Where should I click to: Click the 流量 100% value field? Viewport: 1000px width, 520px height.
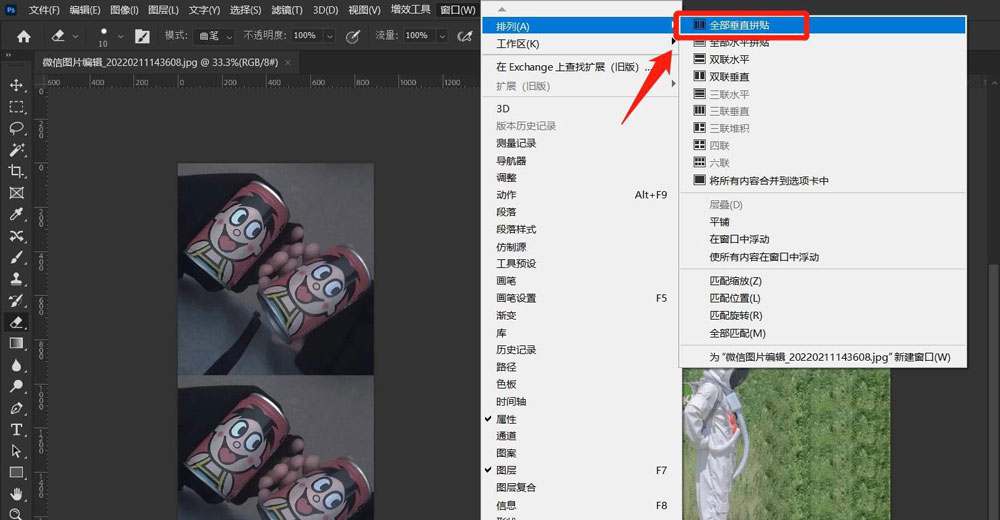420,36
